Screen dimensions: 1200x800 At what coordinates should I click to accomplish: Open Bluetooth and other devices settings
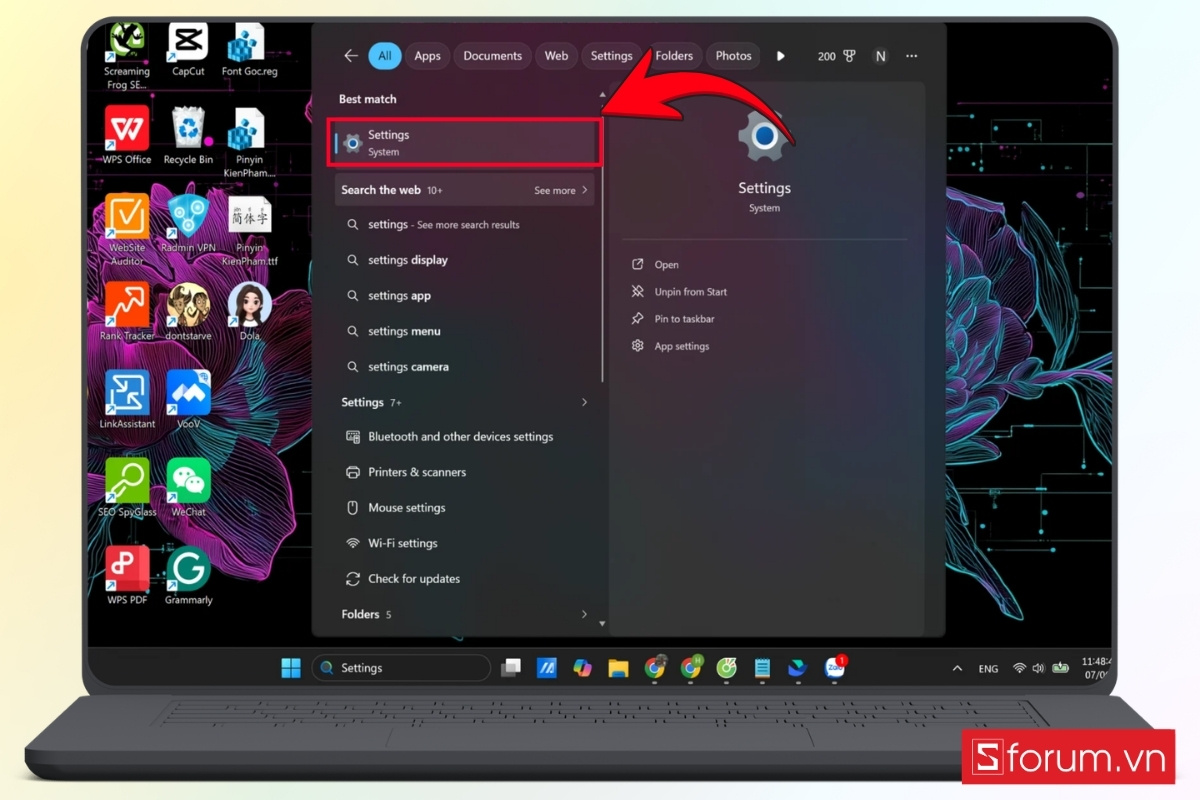tap(467, 437)
